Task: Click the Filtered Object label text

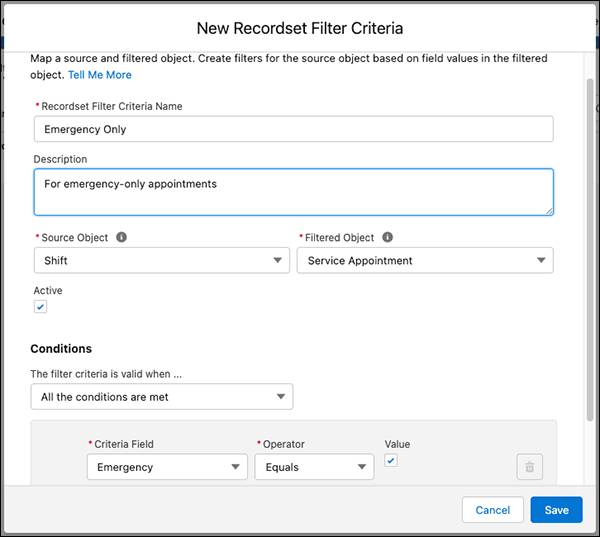Action: coord(339,237)
